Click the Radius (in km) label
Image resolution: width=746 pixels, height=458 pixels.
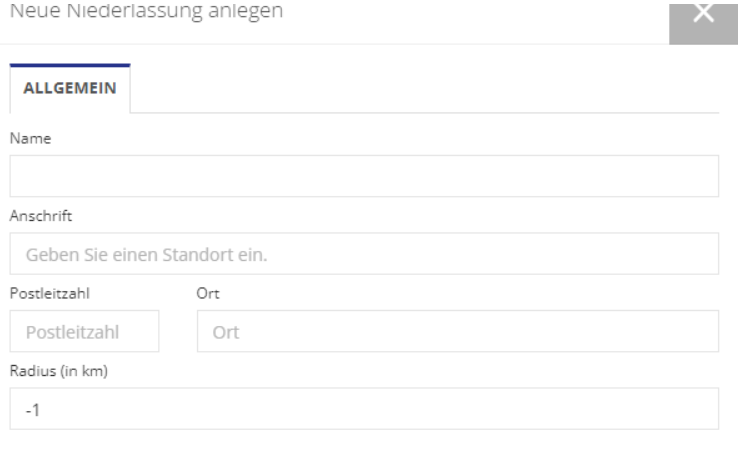pyautogui.click(x=59, y=371)
